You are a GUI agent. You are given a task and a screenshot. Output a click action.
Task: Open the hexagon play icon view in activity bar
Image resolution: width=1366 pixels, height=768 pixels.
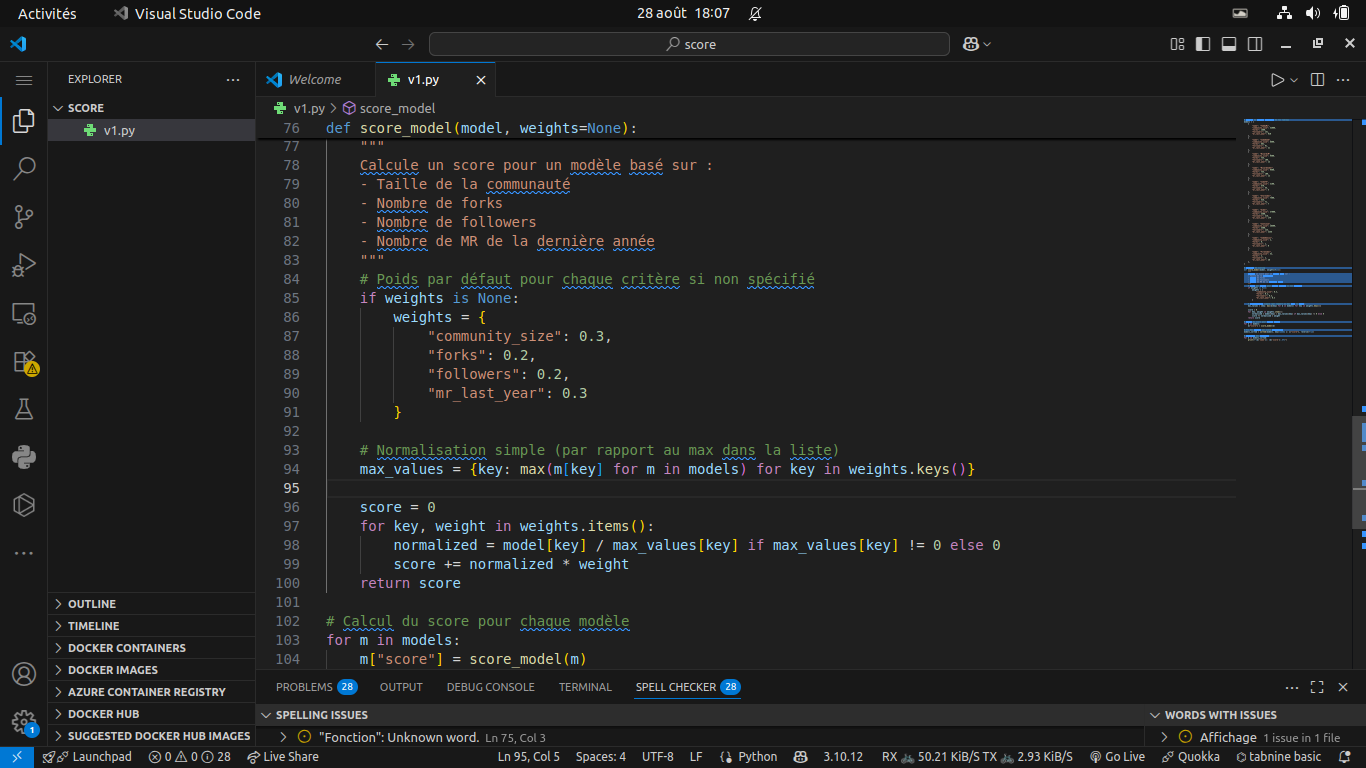click(x=24, y=505)
